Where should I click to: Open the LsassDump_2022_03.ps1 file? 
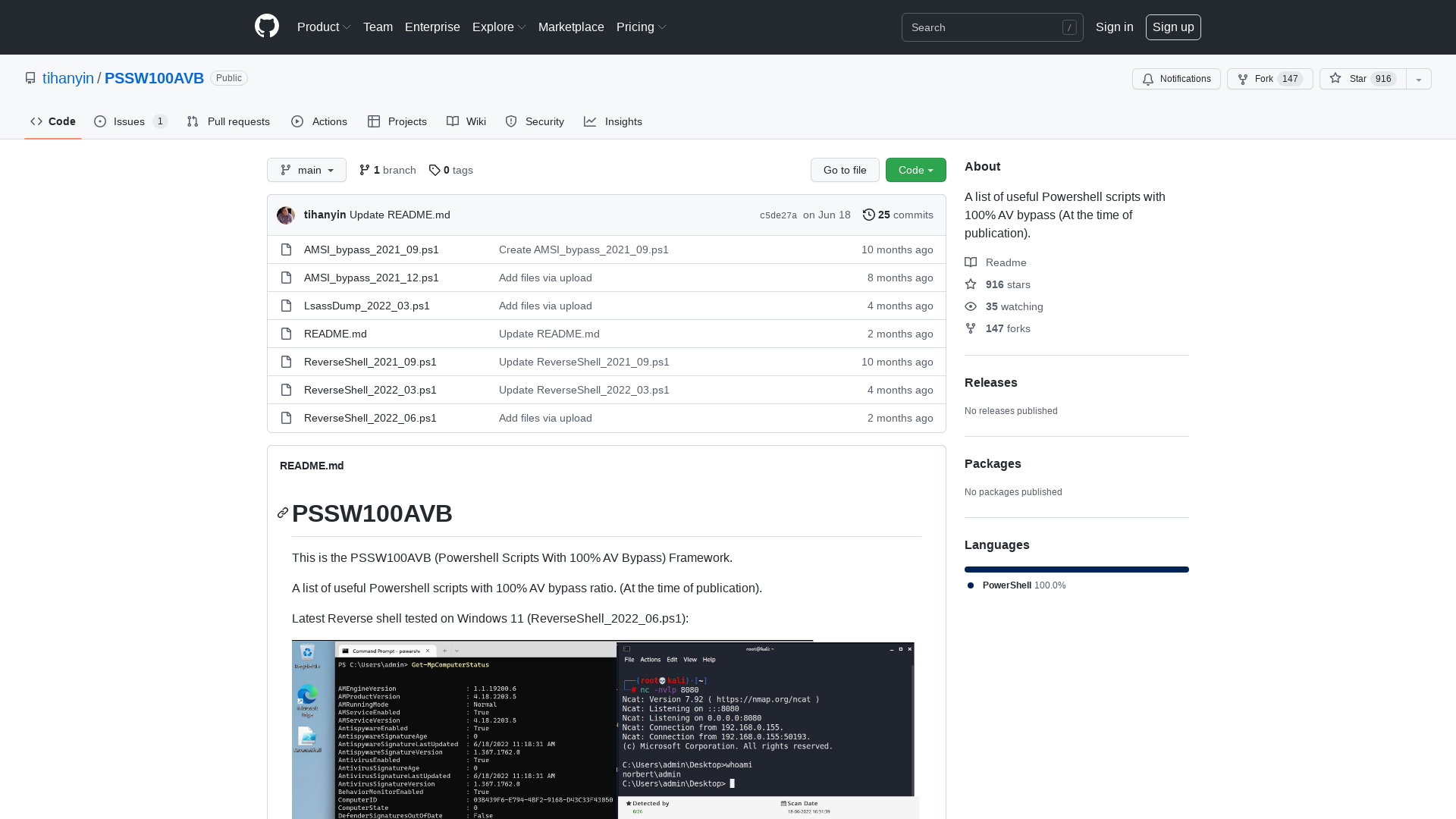367,306
